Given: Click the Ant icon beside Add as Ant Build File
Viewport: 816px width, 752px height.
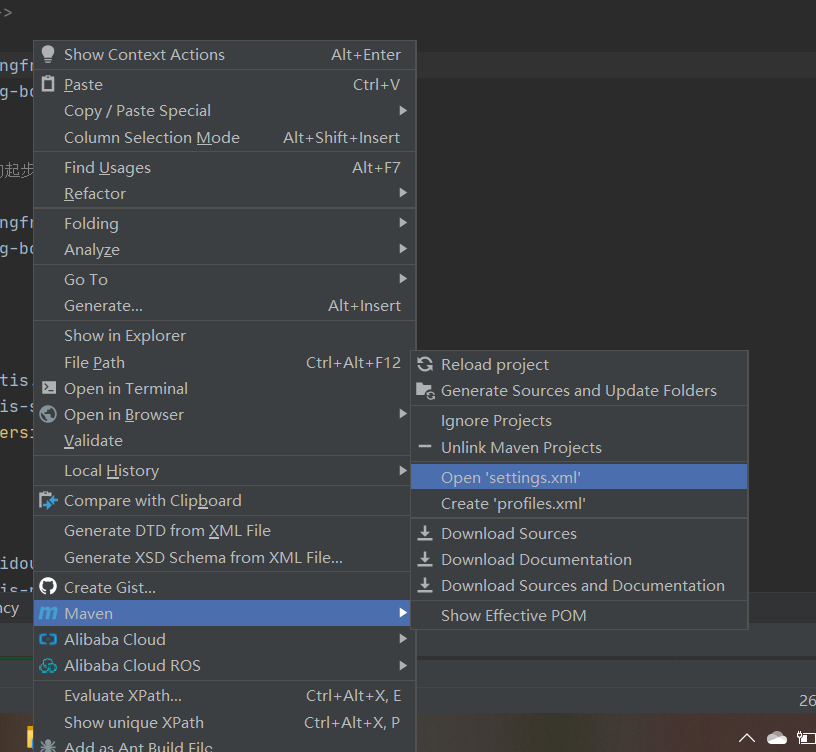Looking at the screenshot, I should [x=48, y=746].
